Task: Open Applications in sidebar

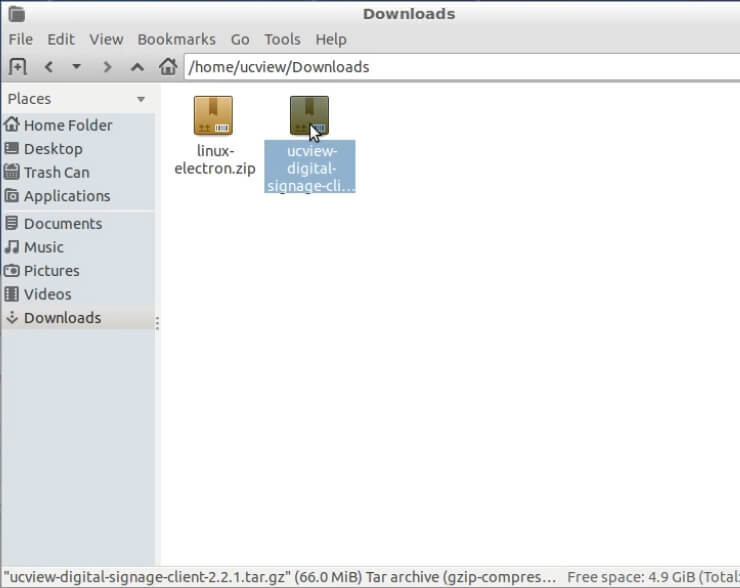Action: 78,196
